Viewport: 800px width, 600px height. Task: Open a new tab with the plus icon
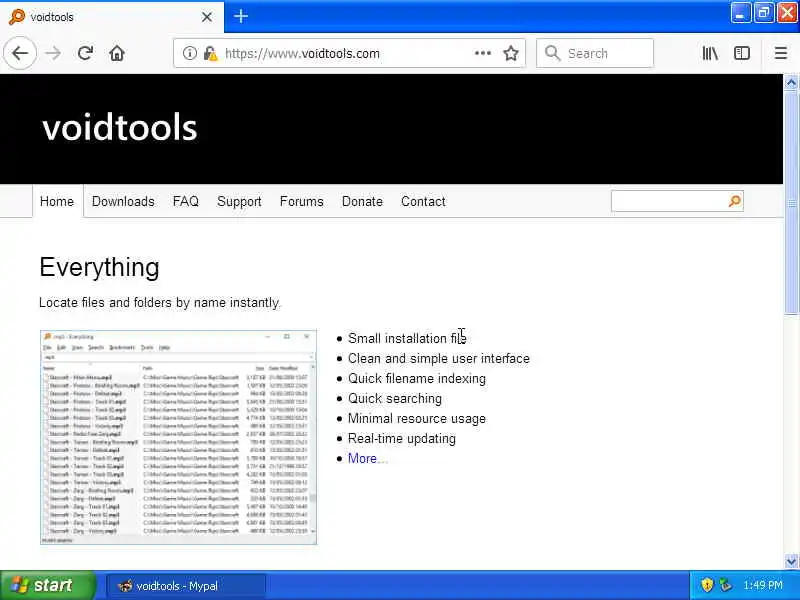click(x=241, y=17)
